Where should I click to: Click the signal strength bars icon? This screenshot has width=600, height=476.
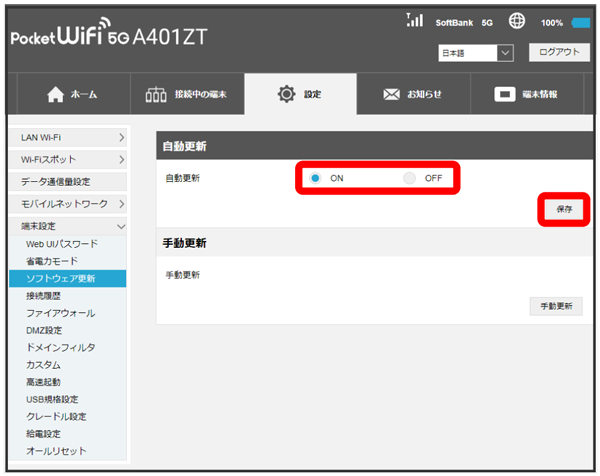pos(416,20)
